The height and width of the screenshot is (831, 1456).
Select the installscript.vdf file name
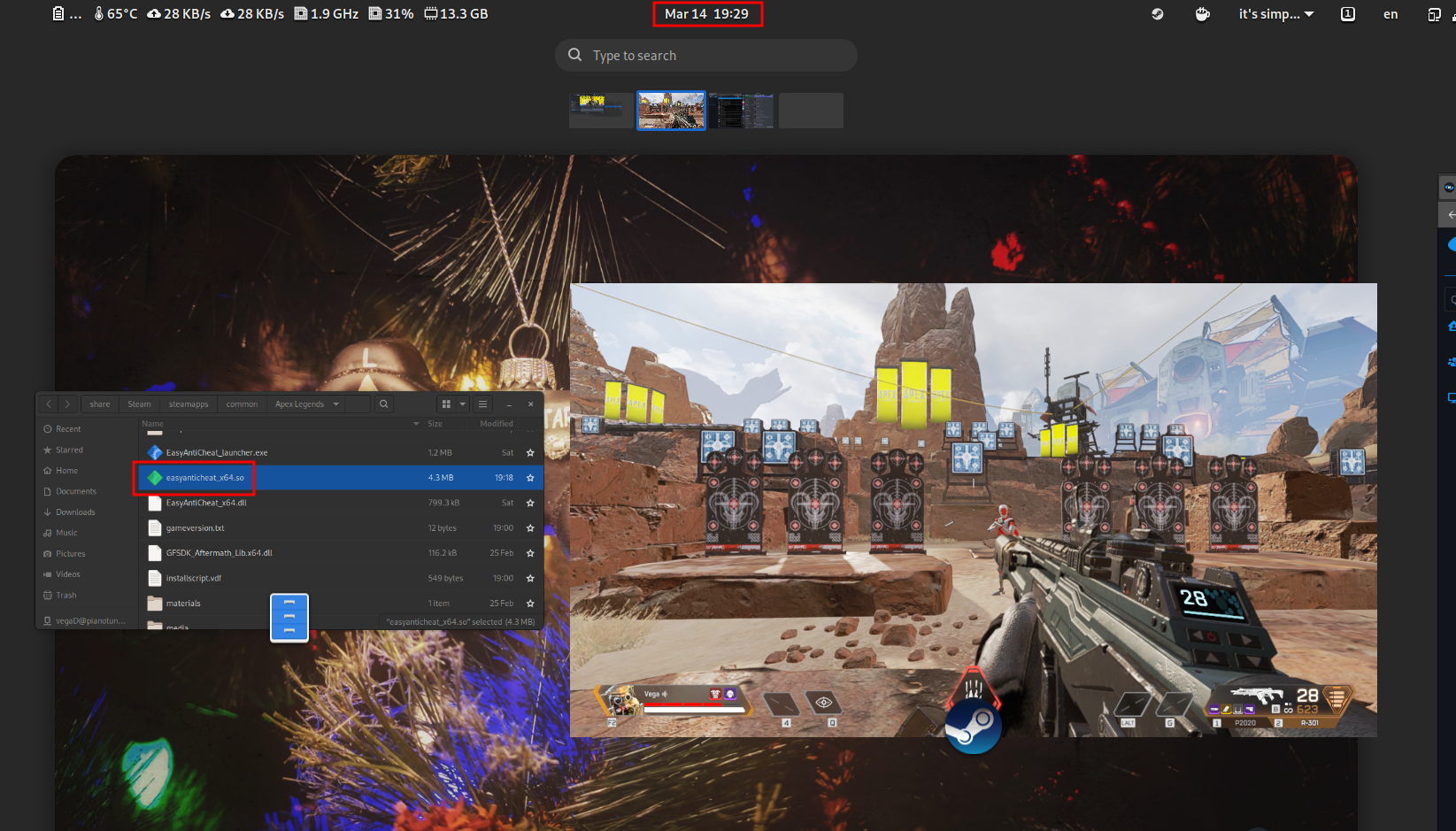(194, 579)
